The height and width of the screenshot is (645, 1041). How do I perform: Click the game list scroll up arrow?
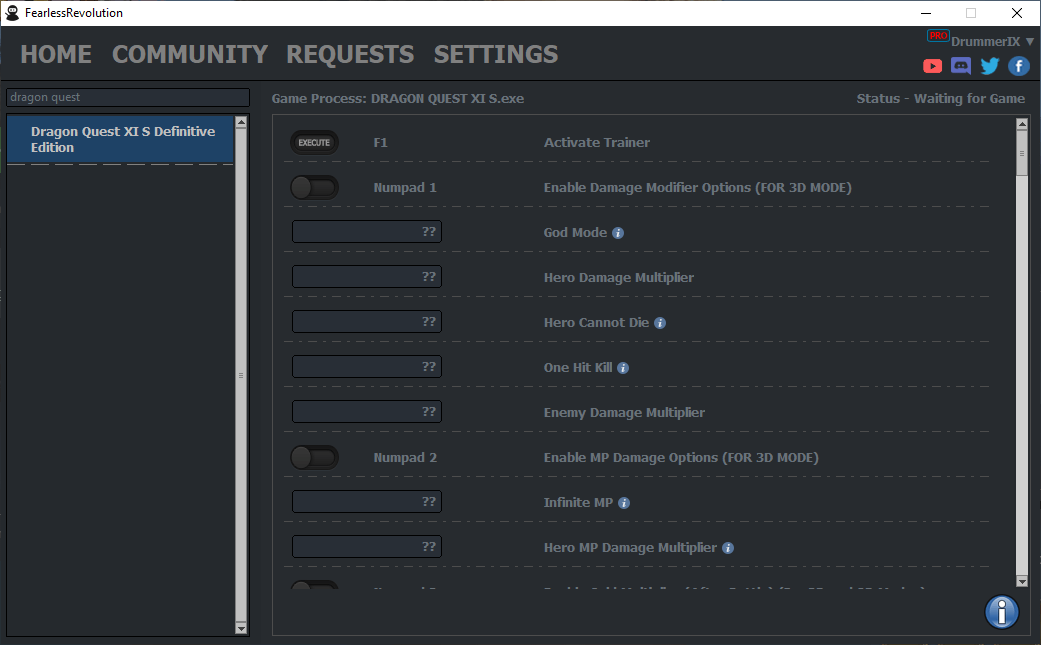point(241,122)
